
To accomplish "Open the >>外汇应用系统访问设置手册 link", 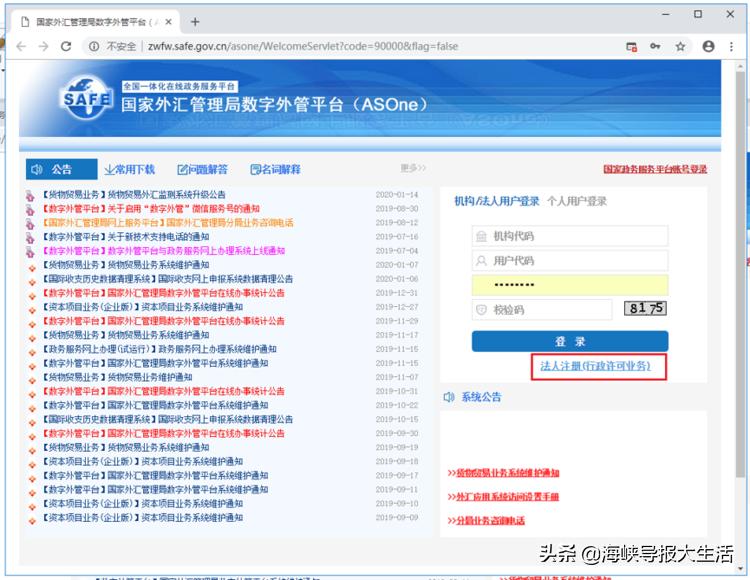I will (503, 497).
